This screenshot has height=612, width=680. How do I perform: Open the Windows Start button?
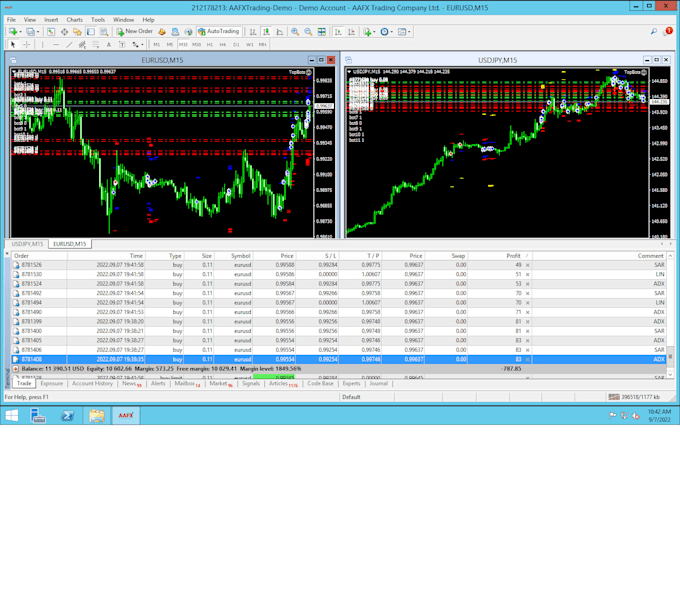(12, 416)
